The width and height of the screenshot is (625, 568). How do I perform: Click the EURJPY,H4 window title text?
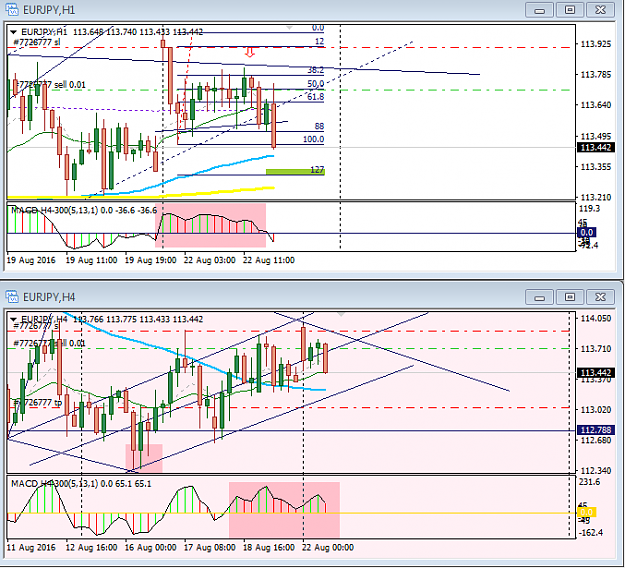point(49,297)
